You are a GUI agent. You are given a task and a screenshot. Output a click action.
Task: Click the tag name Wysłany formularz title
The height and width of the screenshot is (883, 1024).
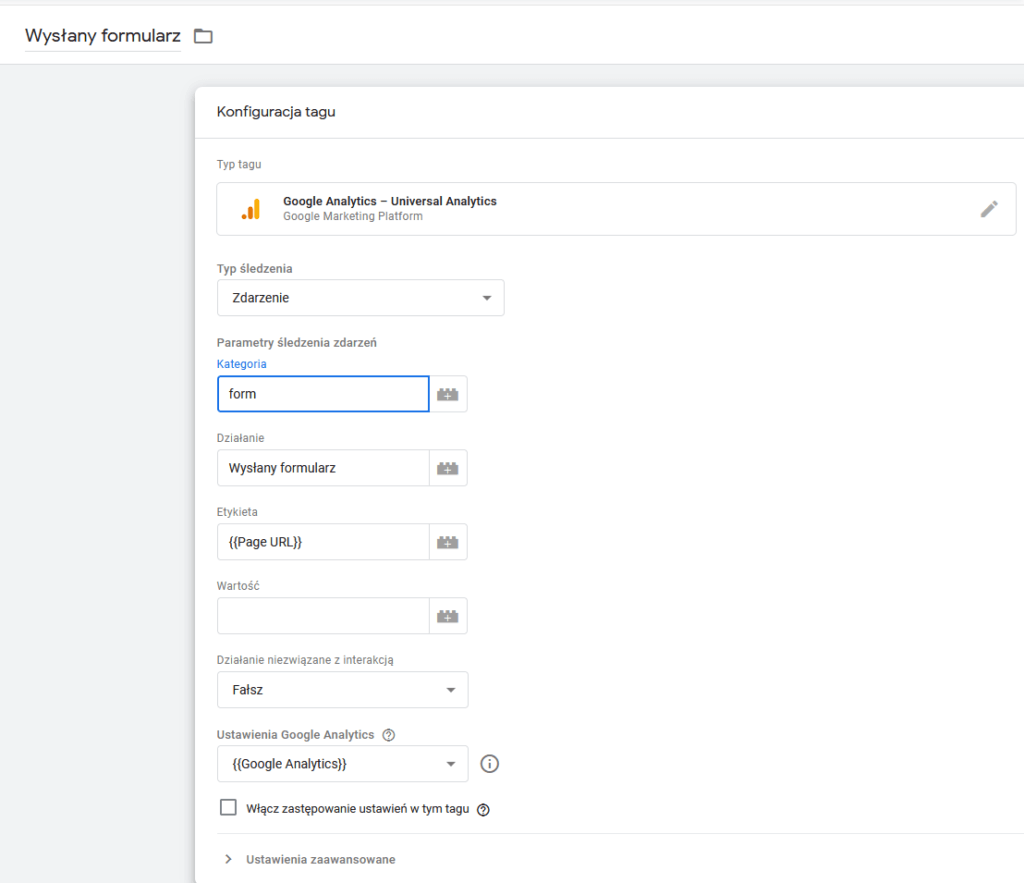tap(103, 37)
